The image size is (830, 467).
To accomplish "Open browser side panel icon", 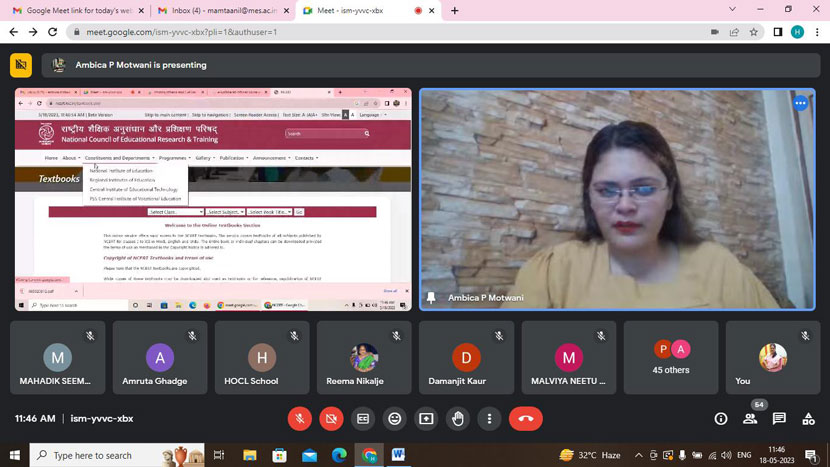I will [x=778, y=32].
